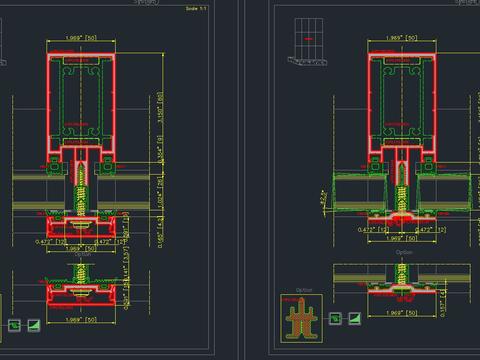Select right 0.472" [12] dimension on right sheet
This screenshot has height=360, width=480.
(430, 230)
